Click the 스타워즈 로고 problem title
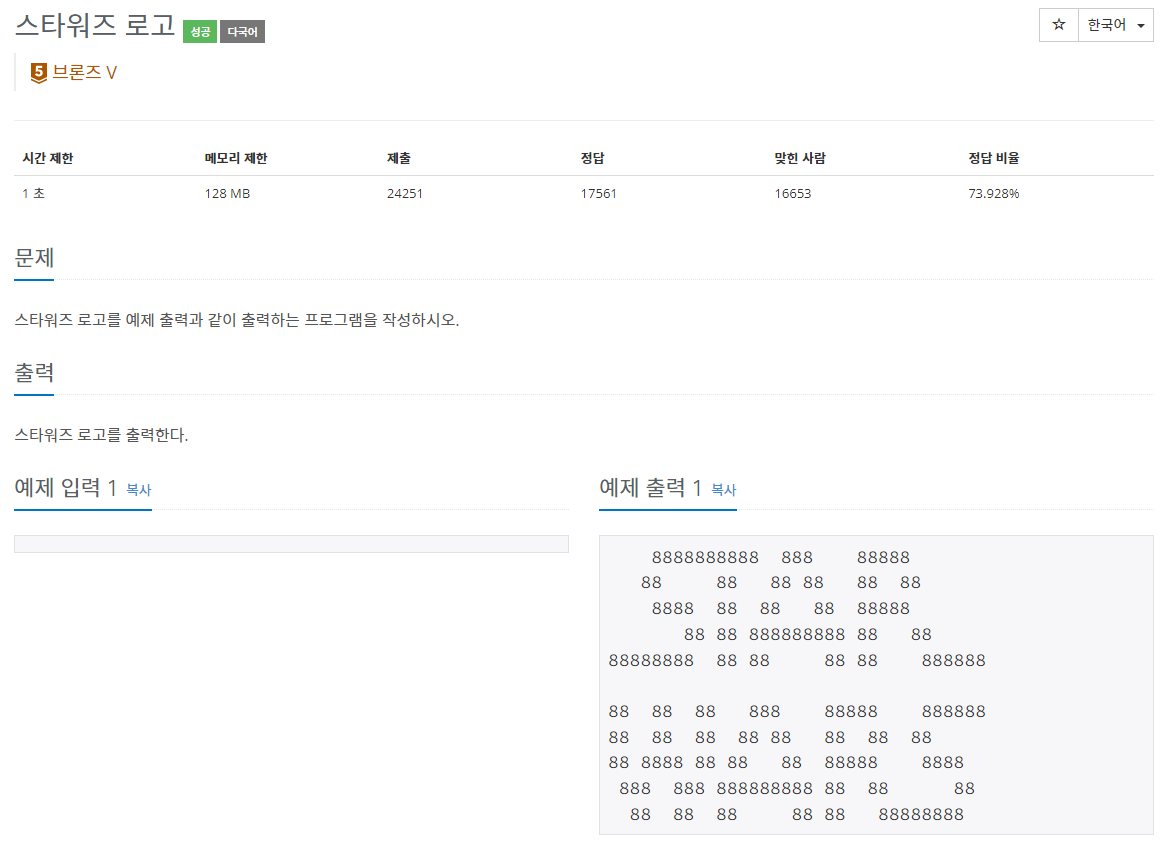Screen dimensions: 1171x852 [x=95, y=27]
